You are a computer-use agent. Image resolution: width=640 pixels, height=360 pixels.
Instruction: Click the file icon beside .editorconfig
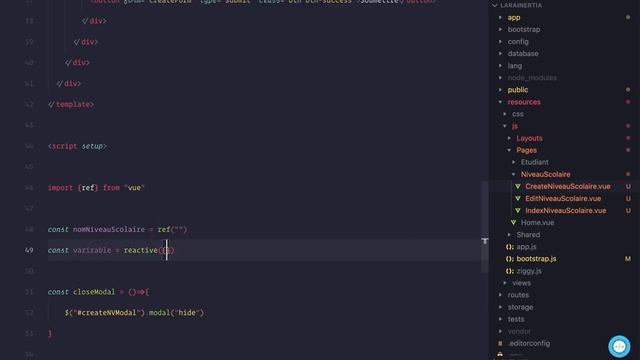click(x=500, y=343)
